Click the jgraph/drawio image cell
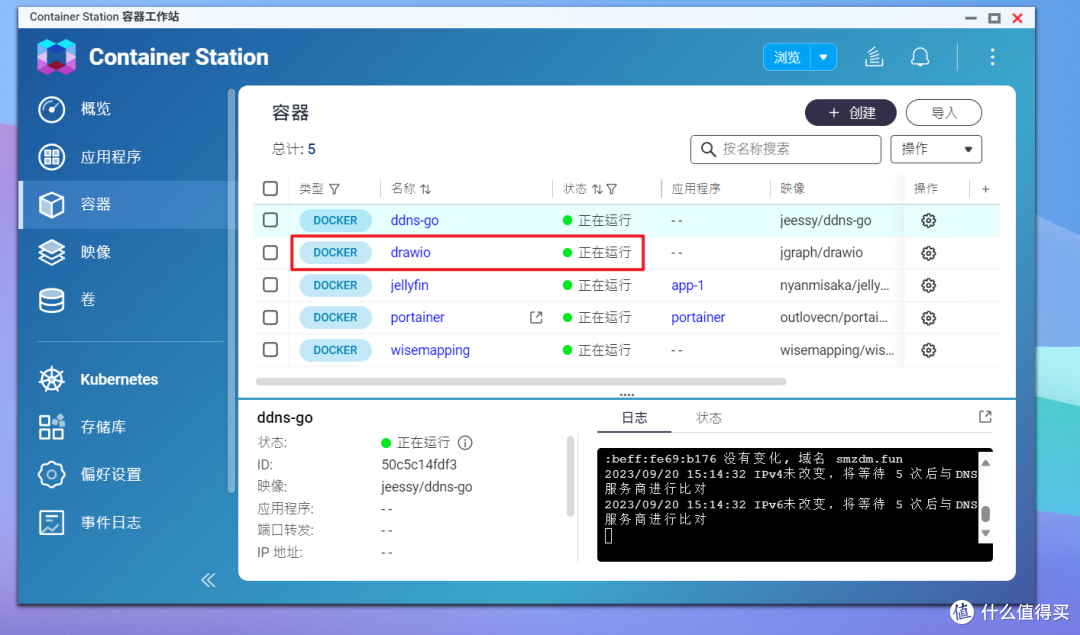1080x635 pixels. [x=821, y=253]
